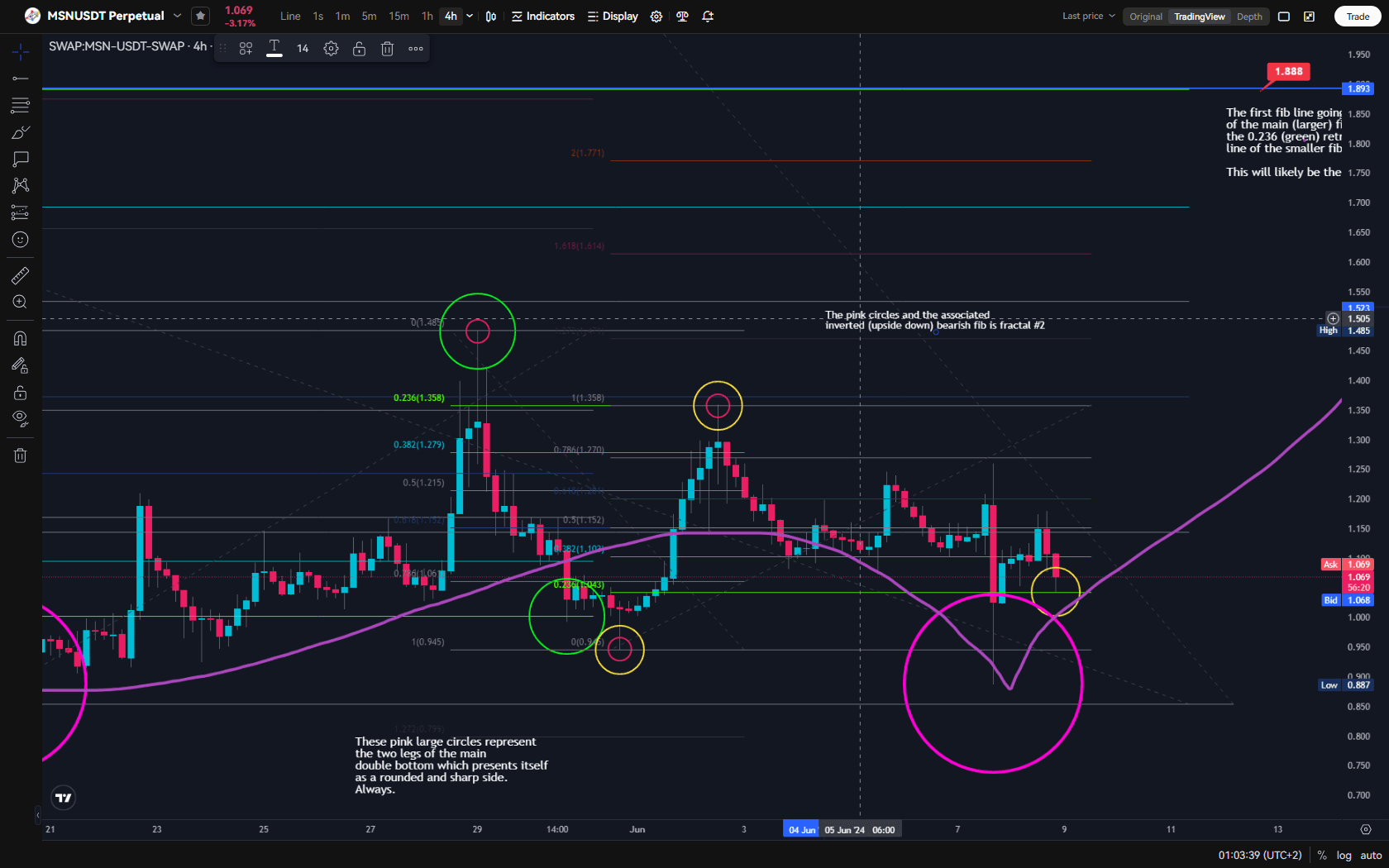Click the 1.888 red price alert label
The height and width of the screenshot is (868, 1389).
pyautogui.click(x=1288, y=72)
